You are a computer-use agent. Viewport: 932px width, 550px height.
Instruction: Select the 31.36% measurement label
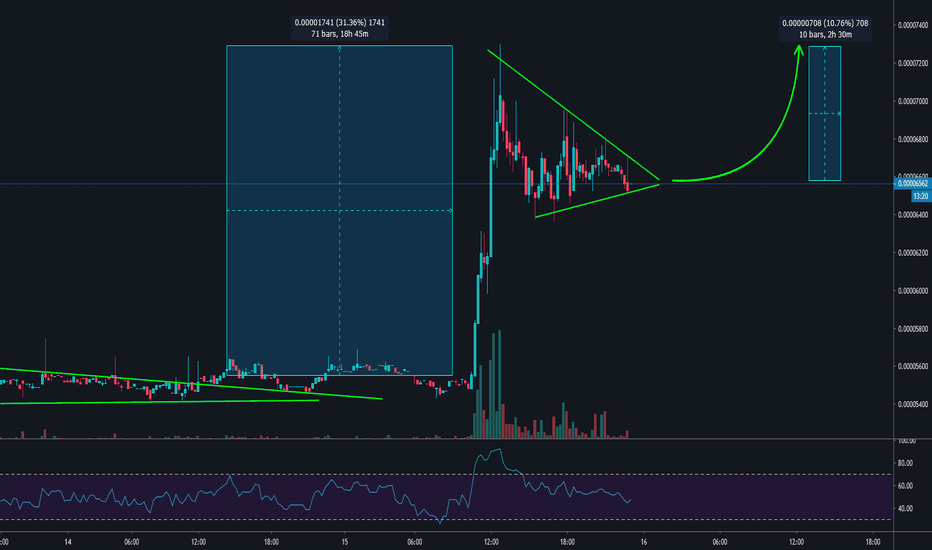point(339,23)
